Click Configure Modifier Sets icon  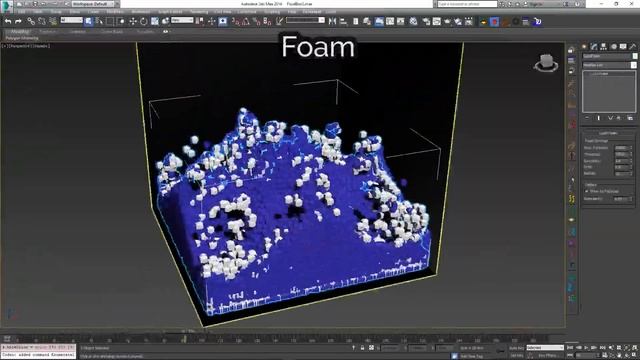tap(630, 118)
